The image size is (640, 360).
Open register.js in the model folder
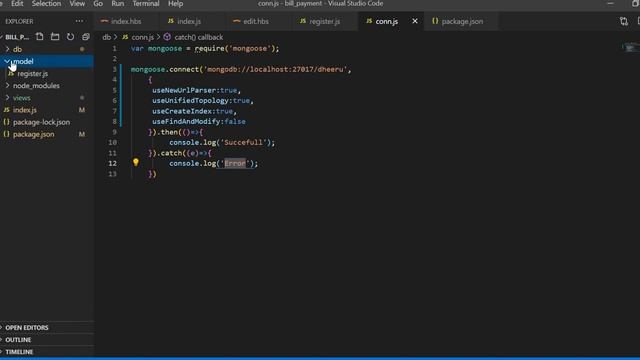click(x=33, y=73)
